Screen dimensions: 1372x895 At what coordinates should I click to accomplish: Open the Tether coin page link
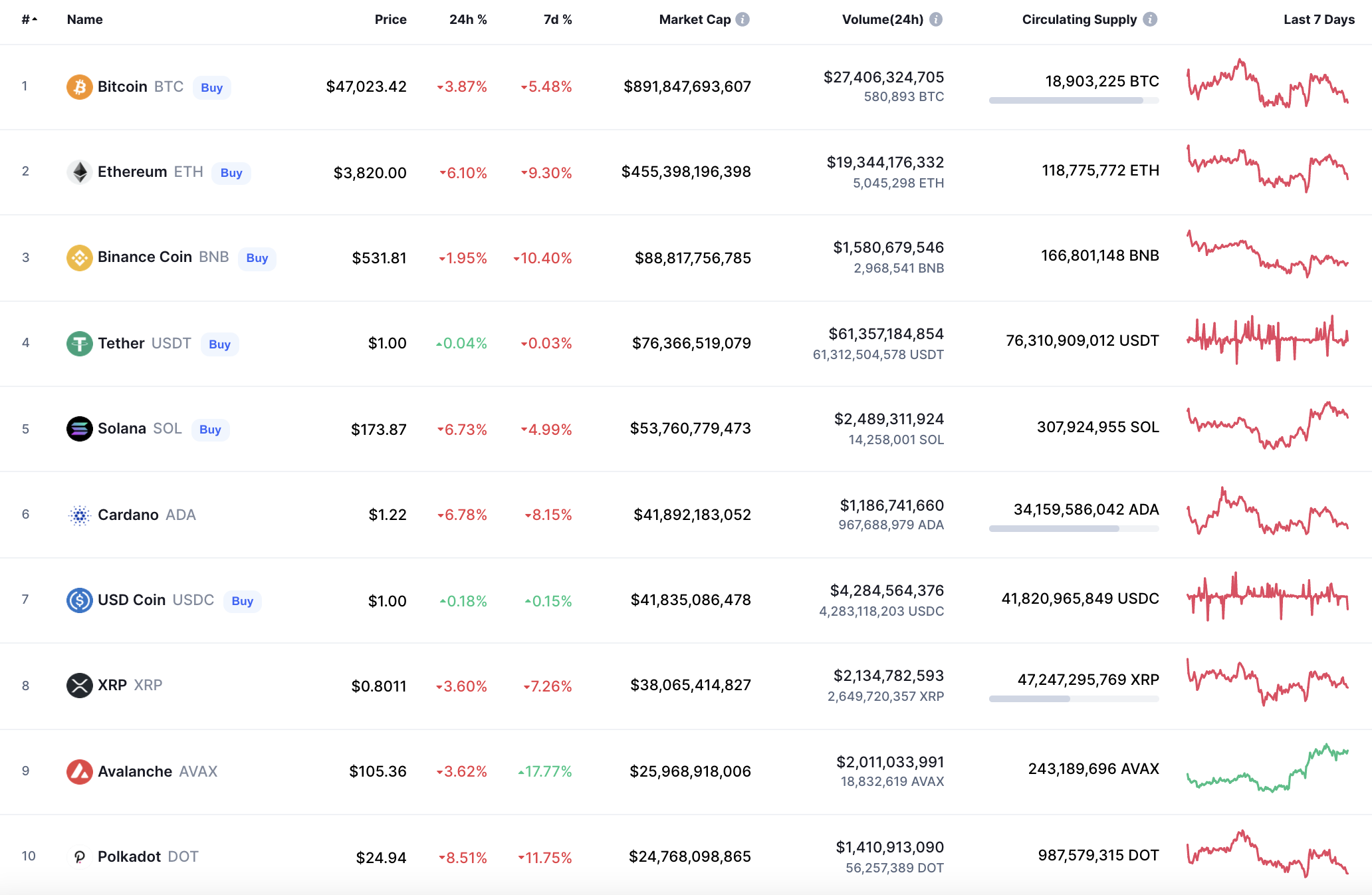pyautogui.click(x=121, y=343)
